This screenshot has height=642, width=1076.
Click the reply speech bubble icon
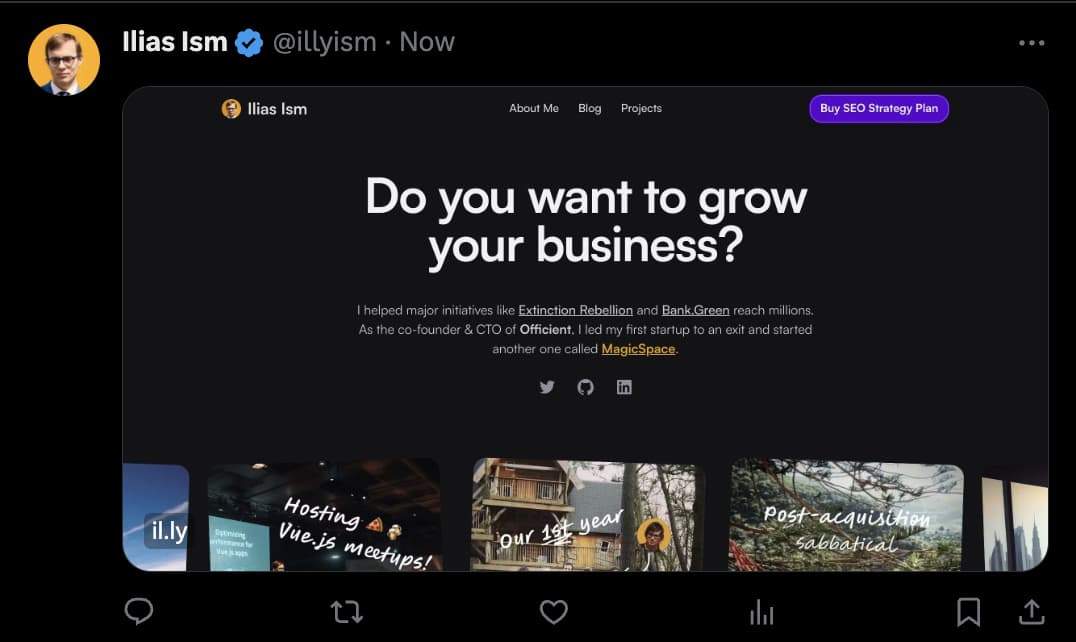click(x=139, y=611)
